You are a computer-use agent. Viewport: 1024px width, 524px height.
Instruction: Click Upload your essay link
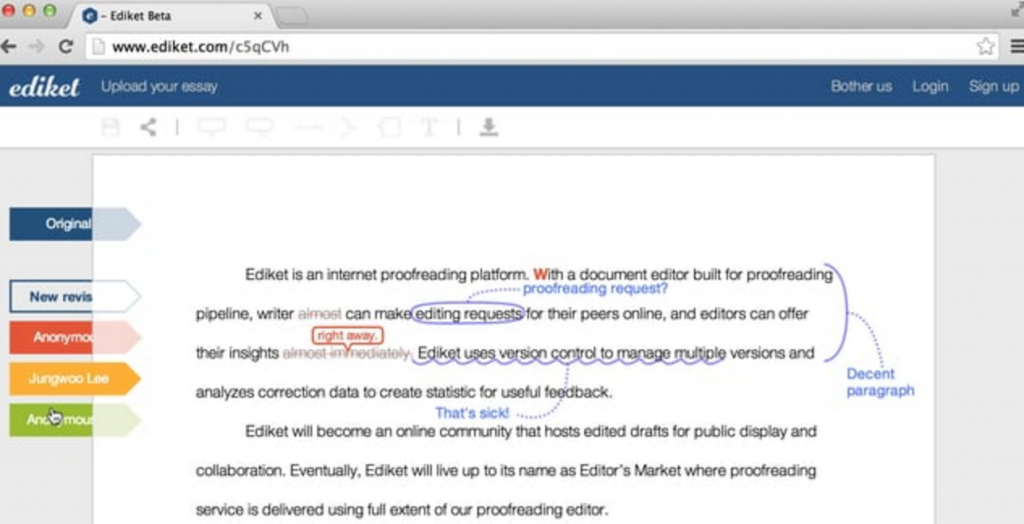click(159, 86)
